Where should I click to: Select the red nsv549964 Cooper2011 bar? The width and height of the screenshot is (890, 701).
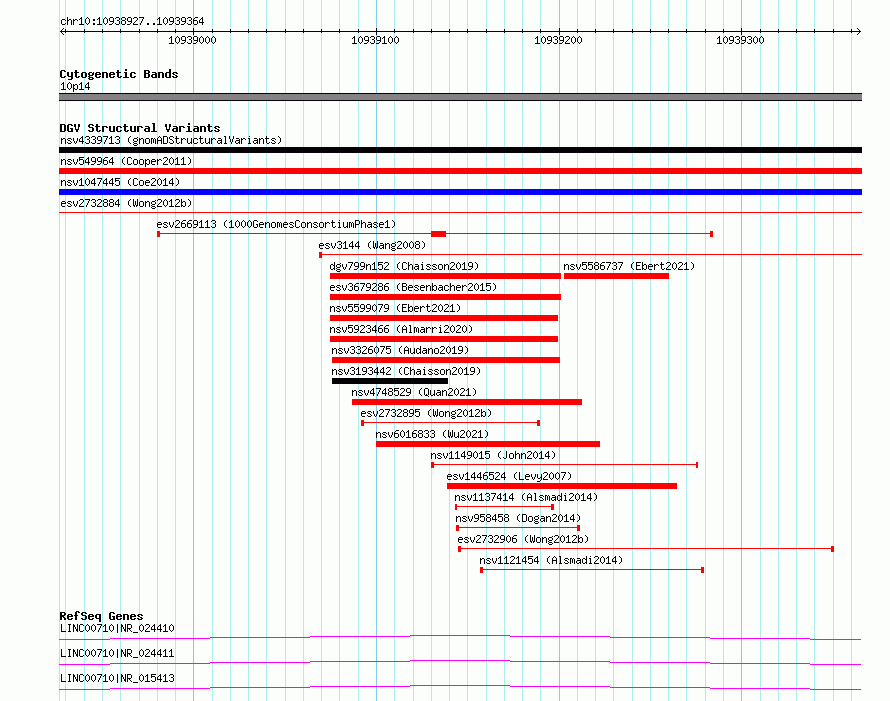coord(460,171)
